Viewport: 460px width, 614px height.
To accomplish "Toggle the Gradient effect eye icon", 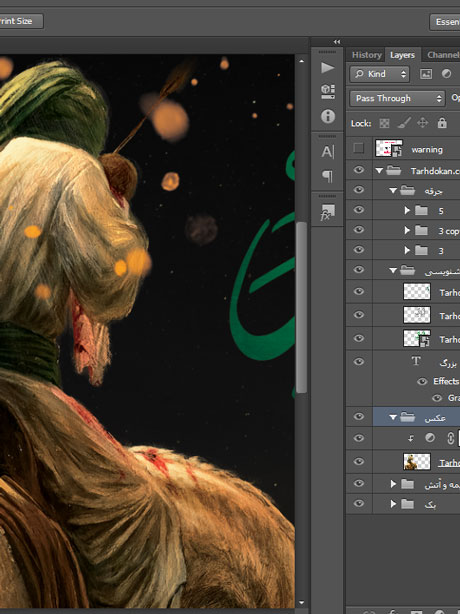I will pos(437,398).
